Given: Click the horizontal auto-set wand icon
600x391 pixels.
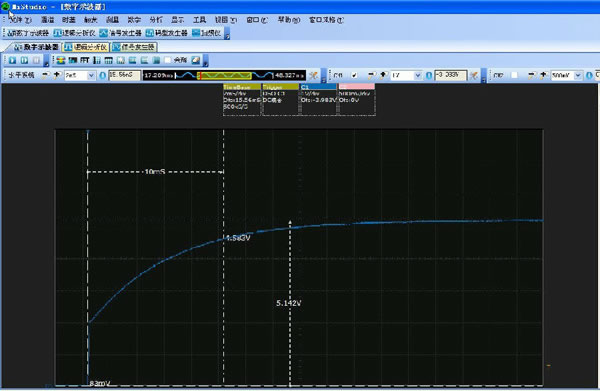Looking at the screenshot, I should tap(314, 75).
